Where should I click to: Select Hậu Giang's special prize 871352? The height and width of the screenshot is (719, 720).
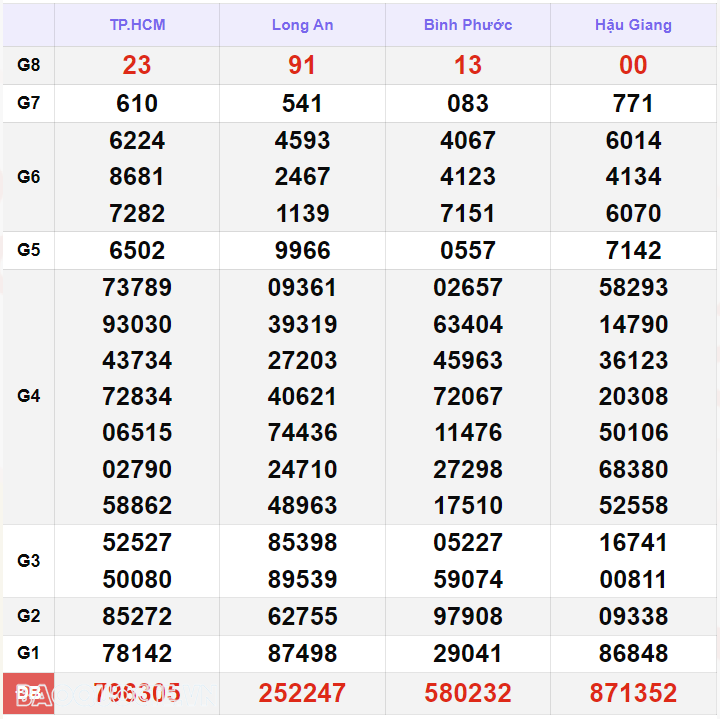(633, 692)
